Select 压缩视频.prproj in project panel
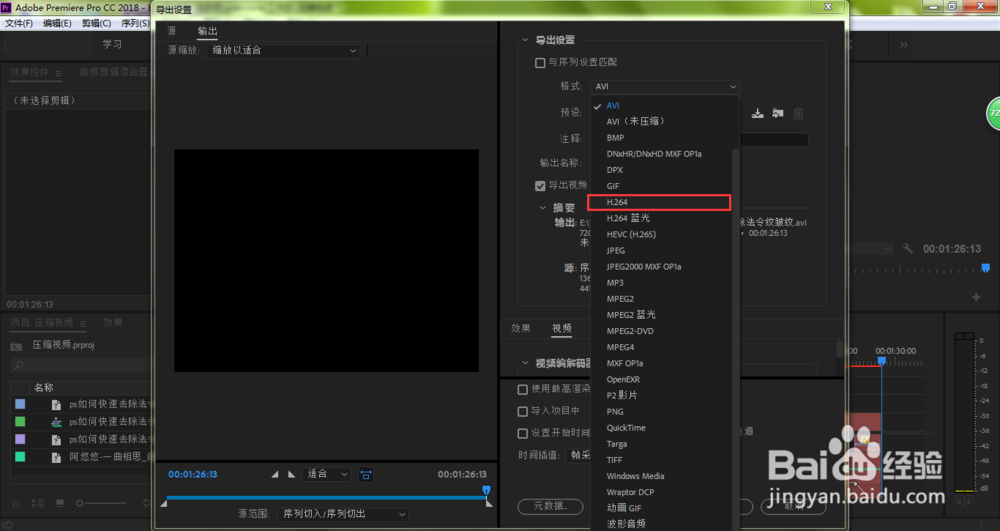The height and width of the screenshot is (531, 1000). [x=63, y=345]
